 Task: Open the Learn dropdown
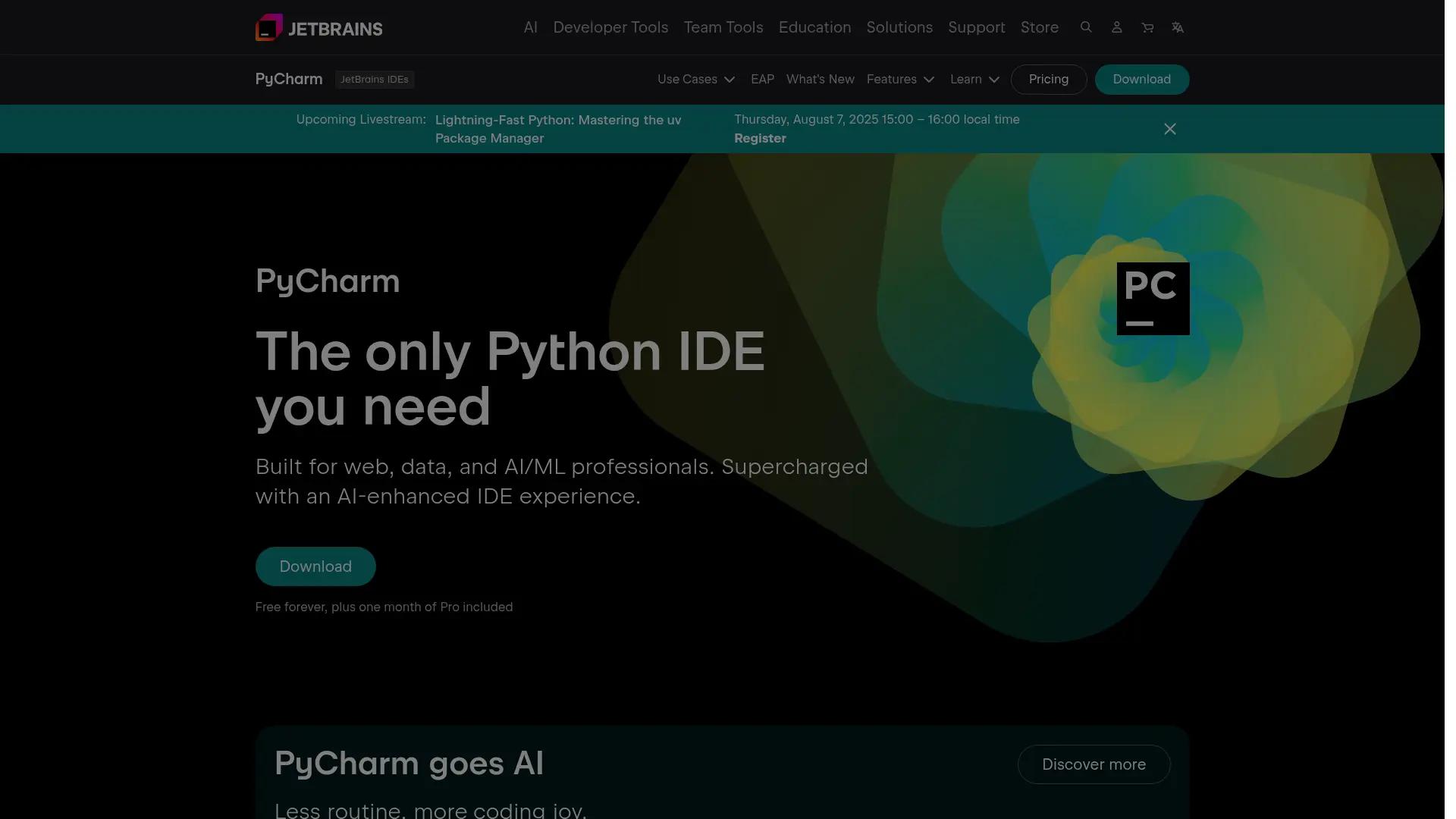point(974,79)
